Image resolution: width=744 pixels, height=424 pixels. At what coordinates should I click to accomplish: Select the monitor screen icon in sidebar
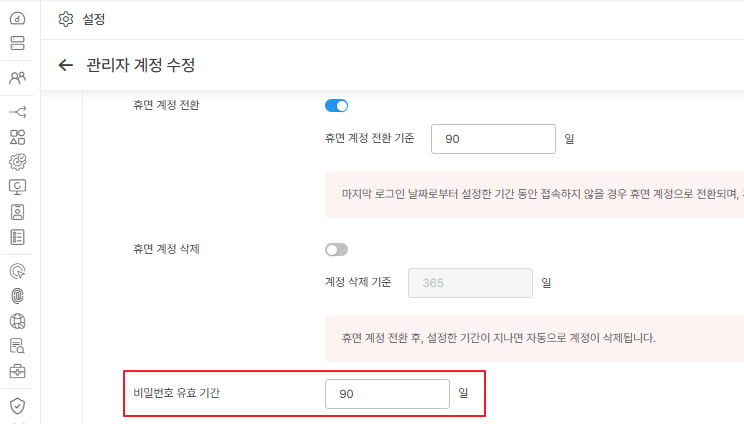(x=17, y=186)
